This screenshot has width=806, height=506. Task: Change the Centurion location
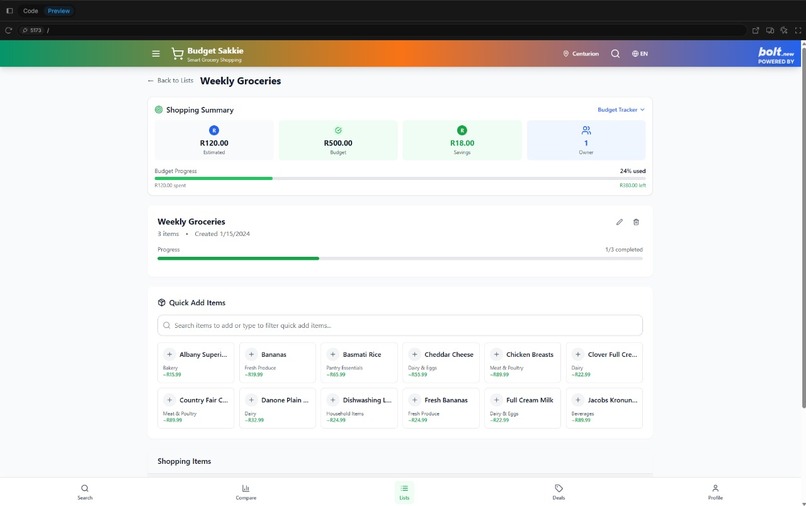pos(581,53)
